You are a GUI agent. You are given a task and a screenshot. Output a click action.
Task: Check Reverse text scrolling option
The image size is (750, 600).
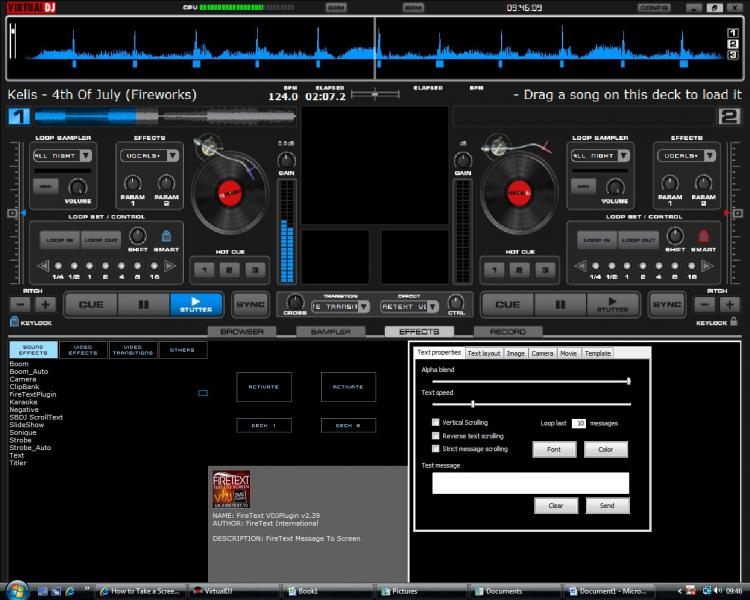pyautogui.click(x=435, y=436)
